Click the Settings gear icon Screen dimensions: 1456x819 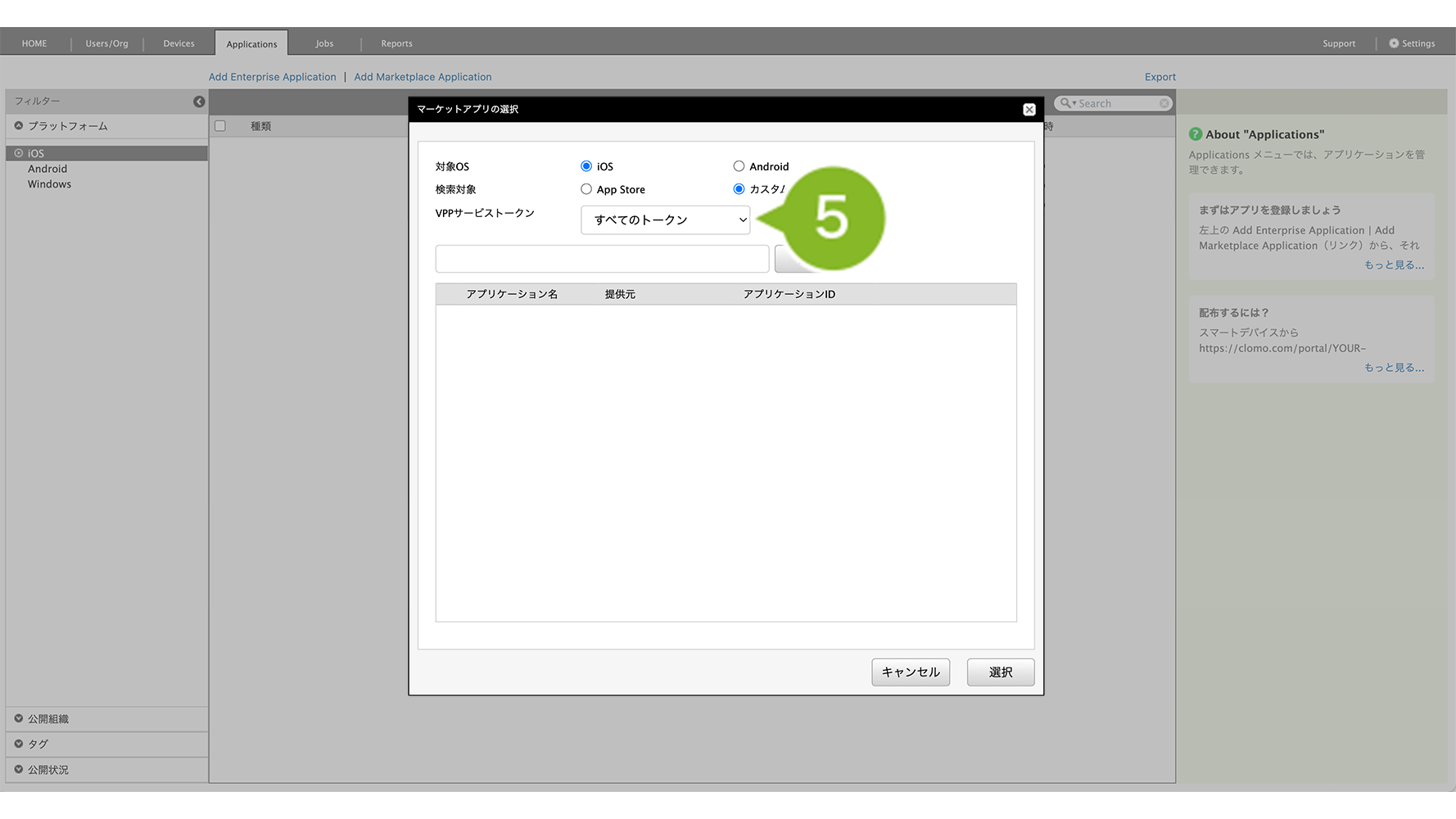[x=1394, y=43]
